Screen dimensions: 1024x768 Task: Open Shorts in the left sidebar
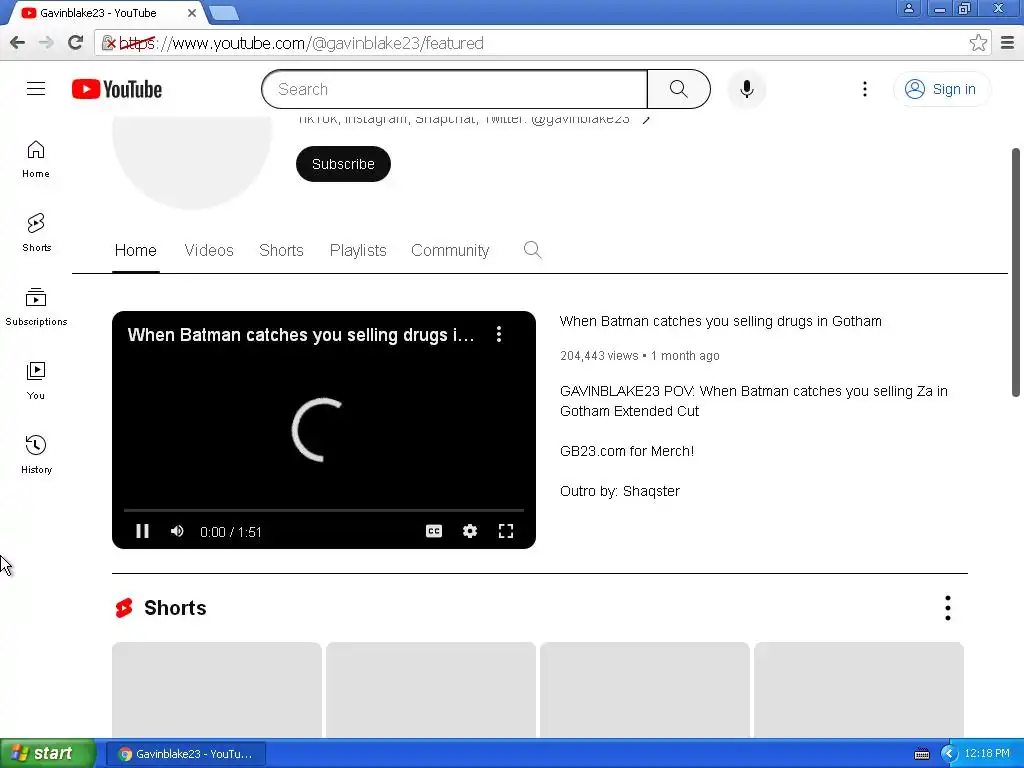(36, 232)
